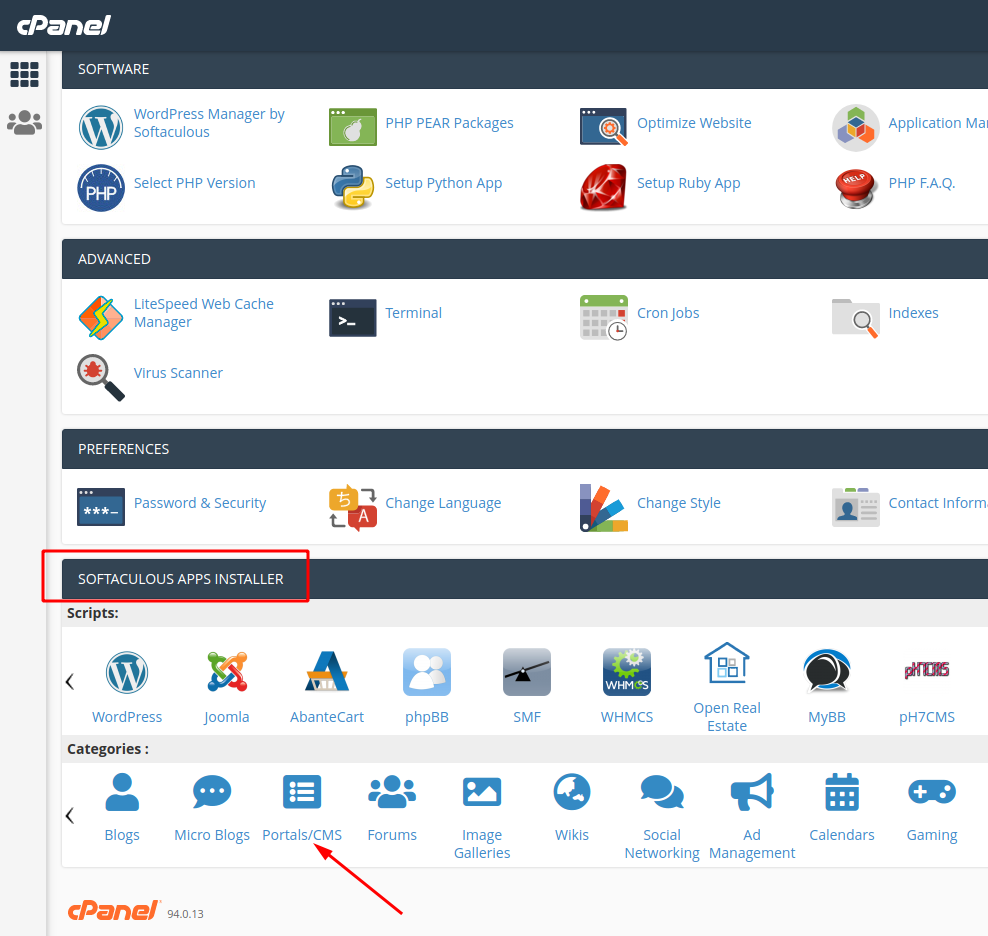Select the Forums category icon
This screenshot has height=936, width=988.
392,792
